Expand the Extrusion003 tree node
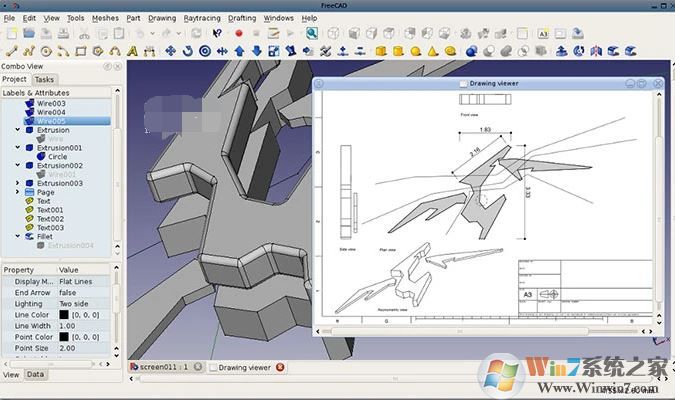The height and width of the screenshot is (402, 675). coord(18,183)
